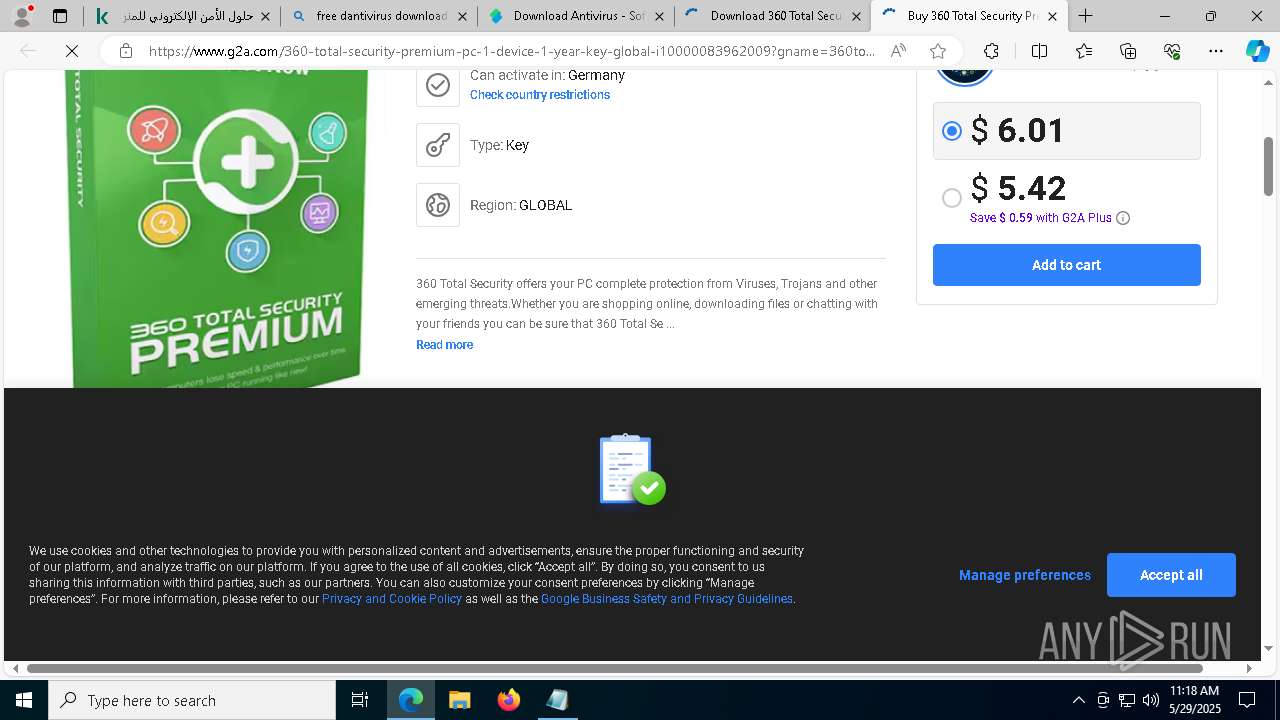Click the vertical page scrollbar thumb
This screenshot has width=1280, height=720.
(x=1268, y=165)
